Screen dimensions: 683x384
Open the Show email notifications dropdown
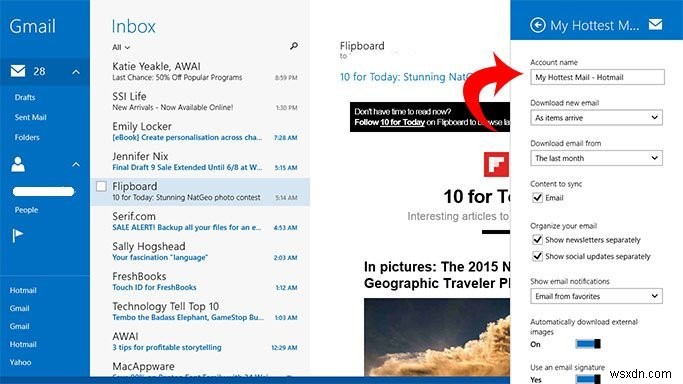(596, 296)
